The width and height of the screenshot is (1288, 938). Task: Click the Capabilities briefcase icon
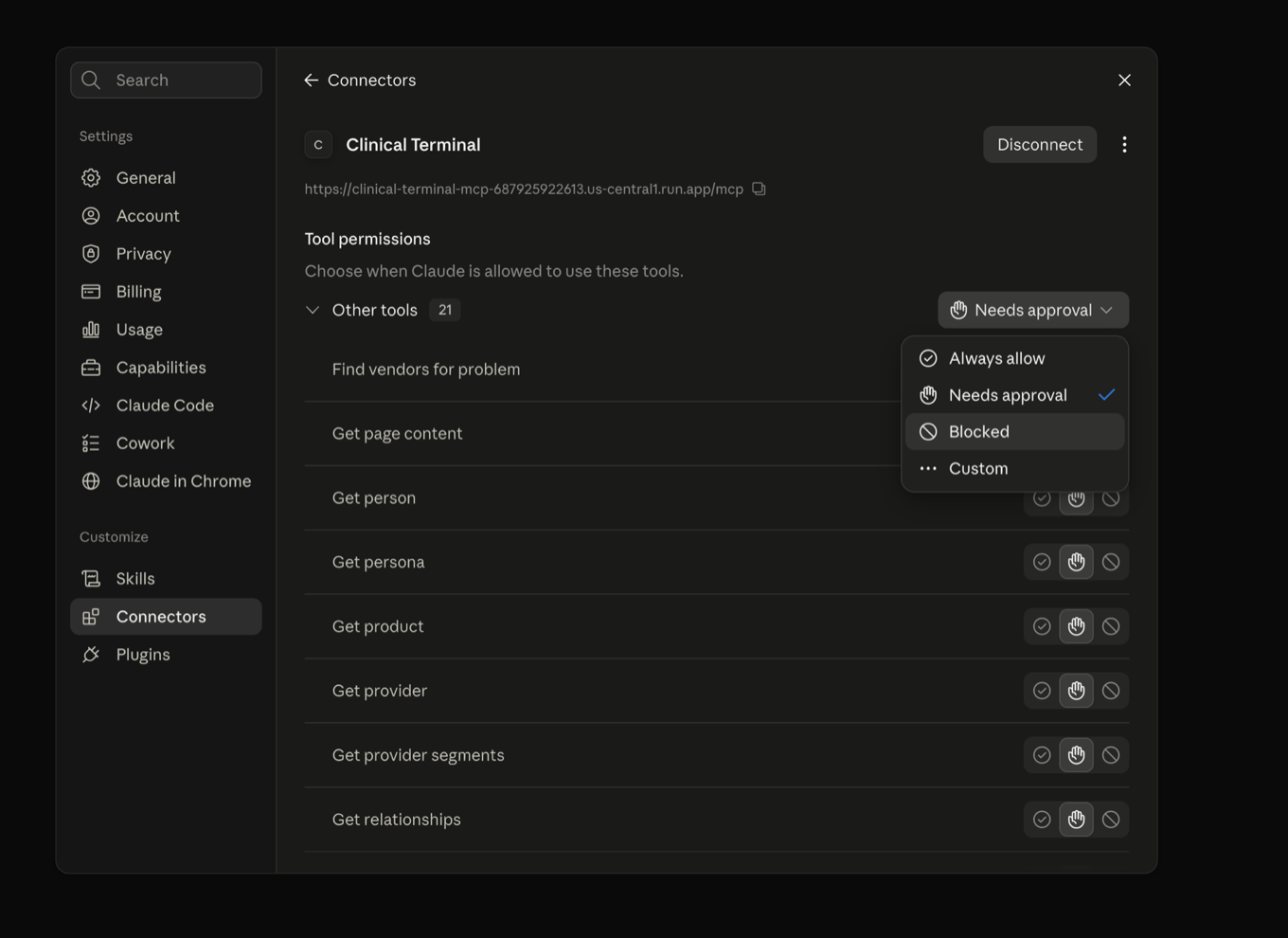(x=91, y=367)
